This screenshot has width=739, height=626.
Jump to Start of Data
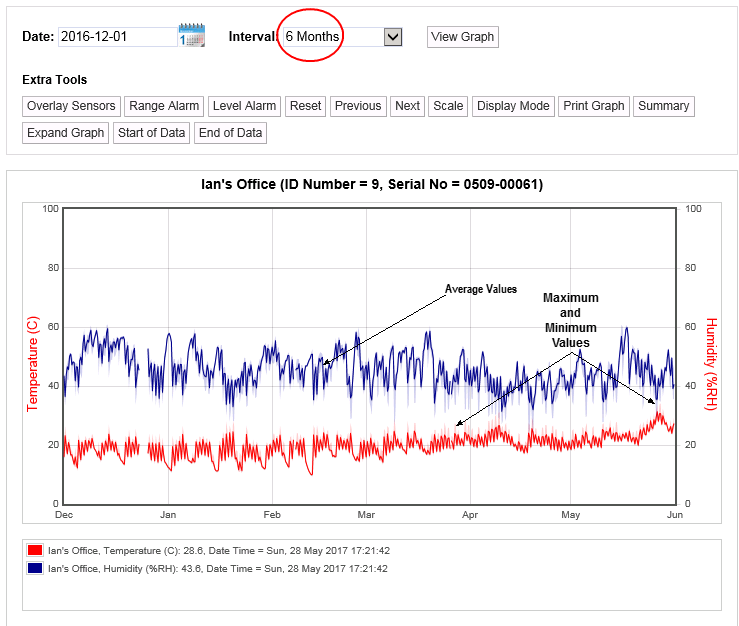152,133
